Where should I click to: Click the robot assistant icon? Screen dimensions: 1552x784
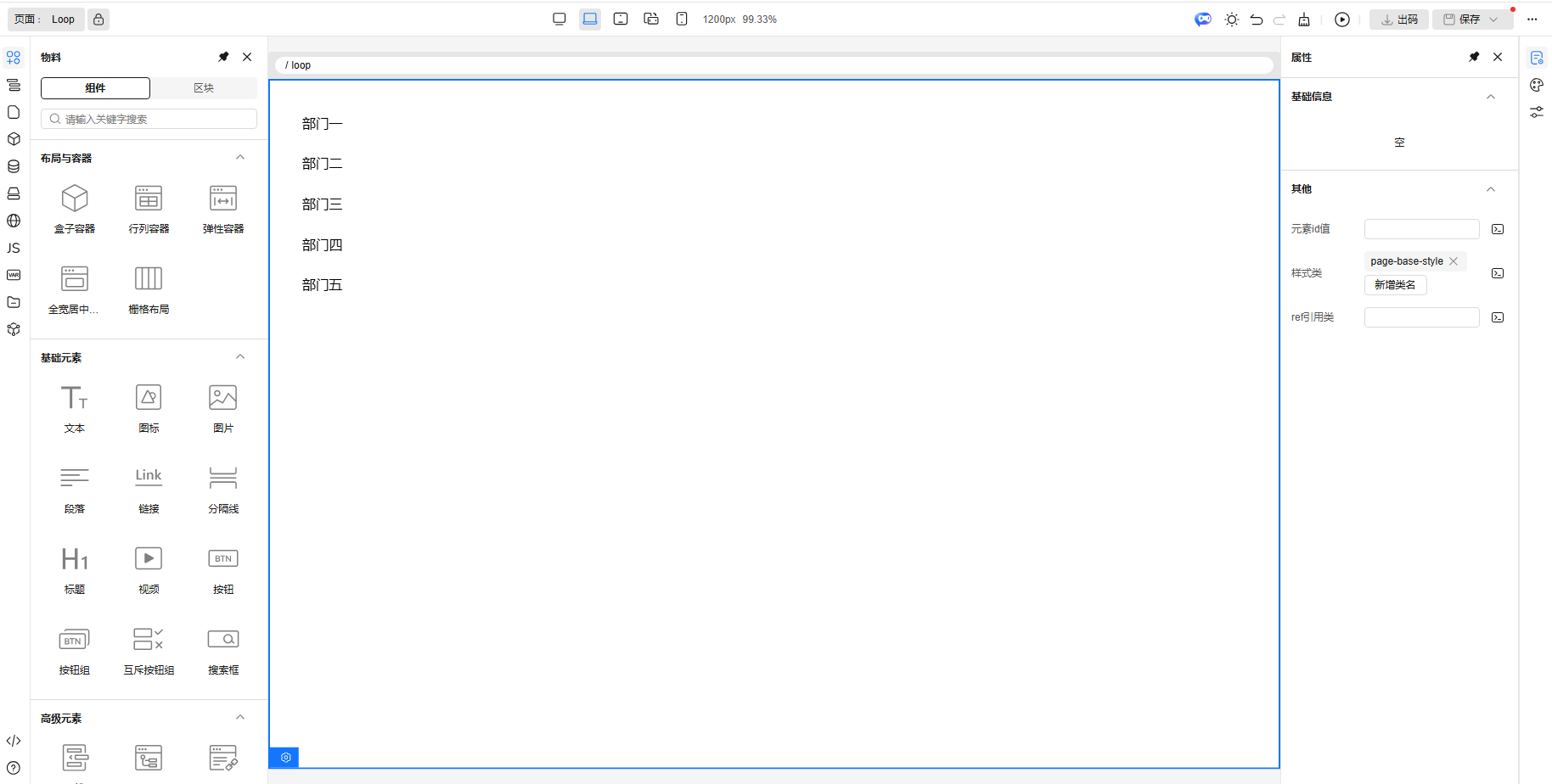point(1203,20)
